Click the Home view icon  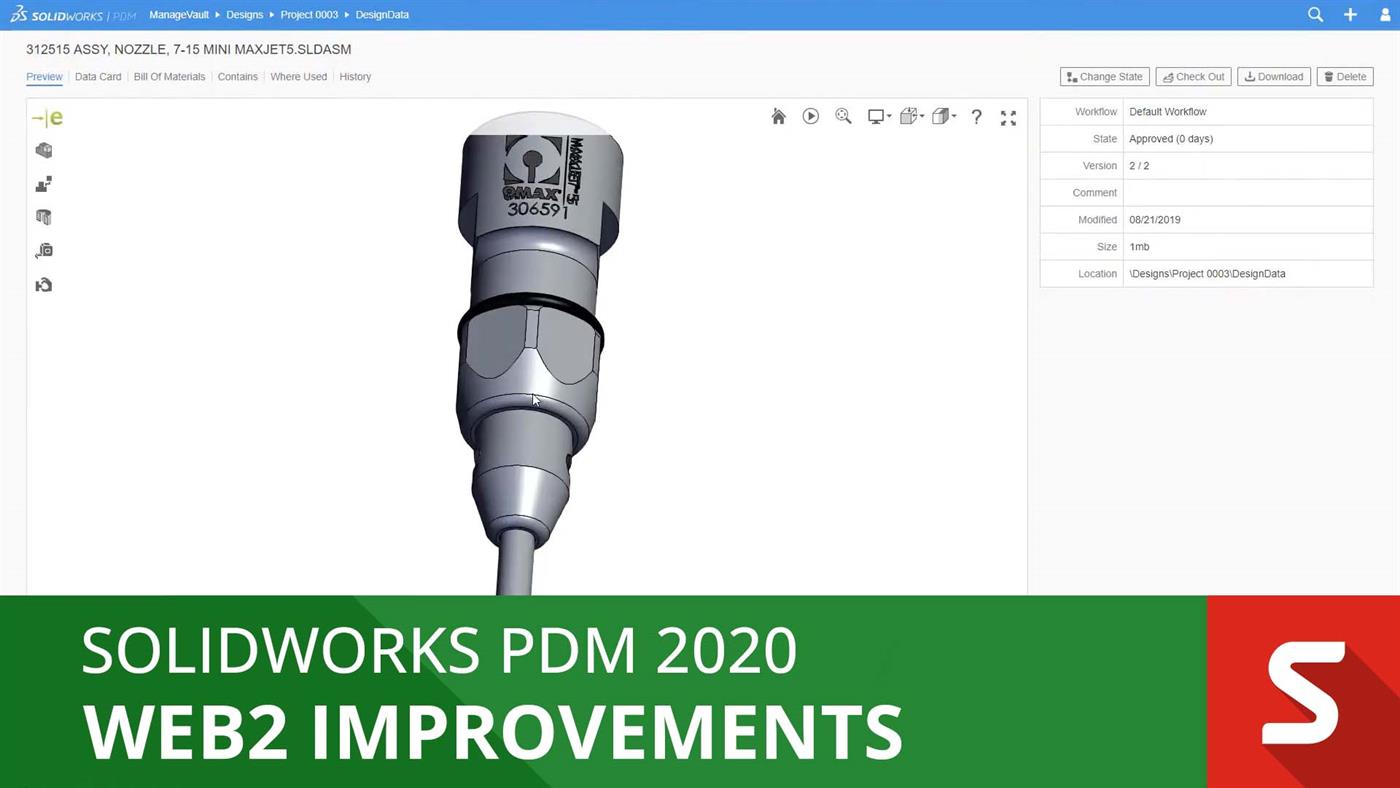pyautogui.click(x=778, y=116)
